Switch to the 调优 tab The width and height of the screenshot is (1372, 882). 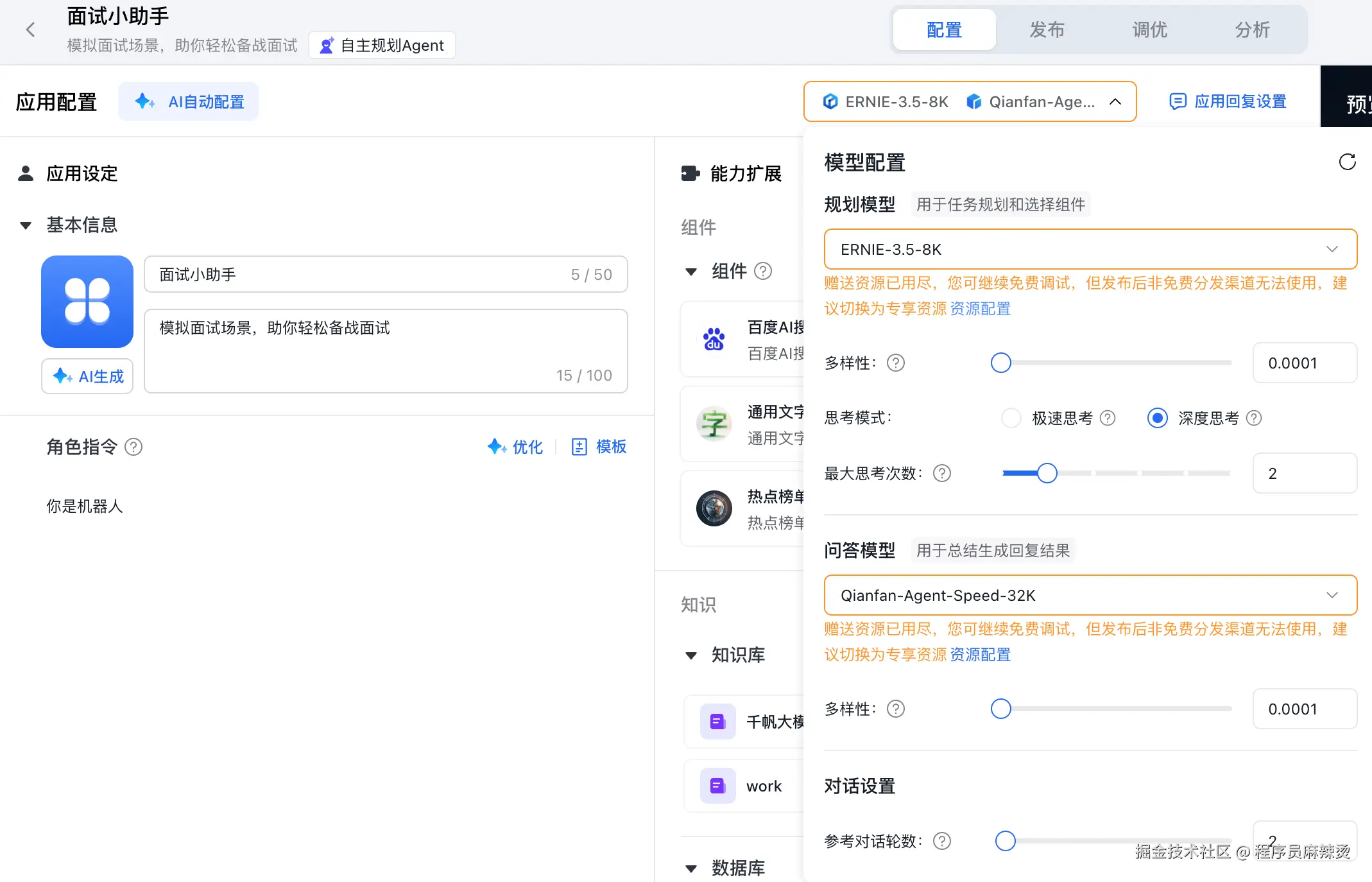pos(1149,29)
